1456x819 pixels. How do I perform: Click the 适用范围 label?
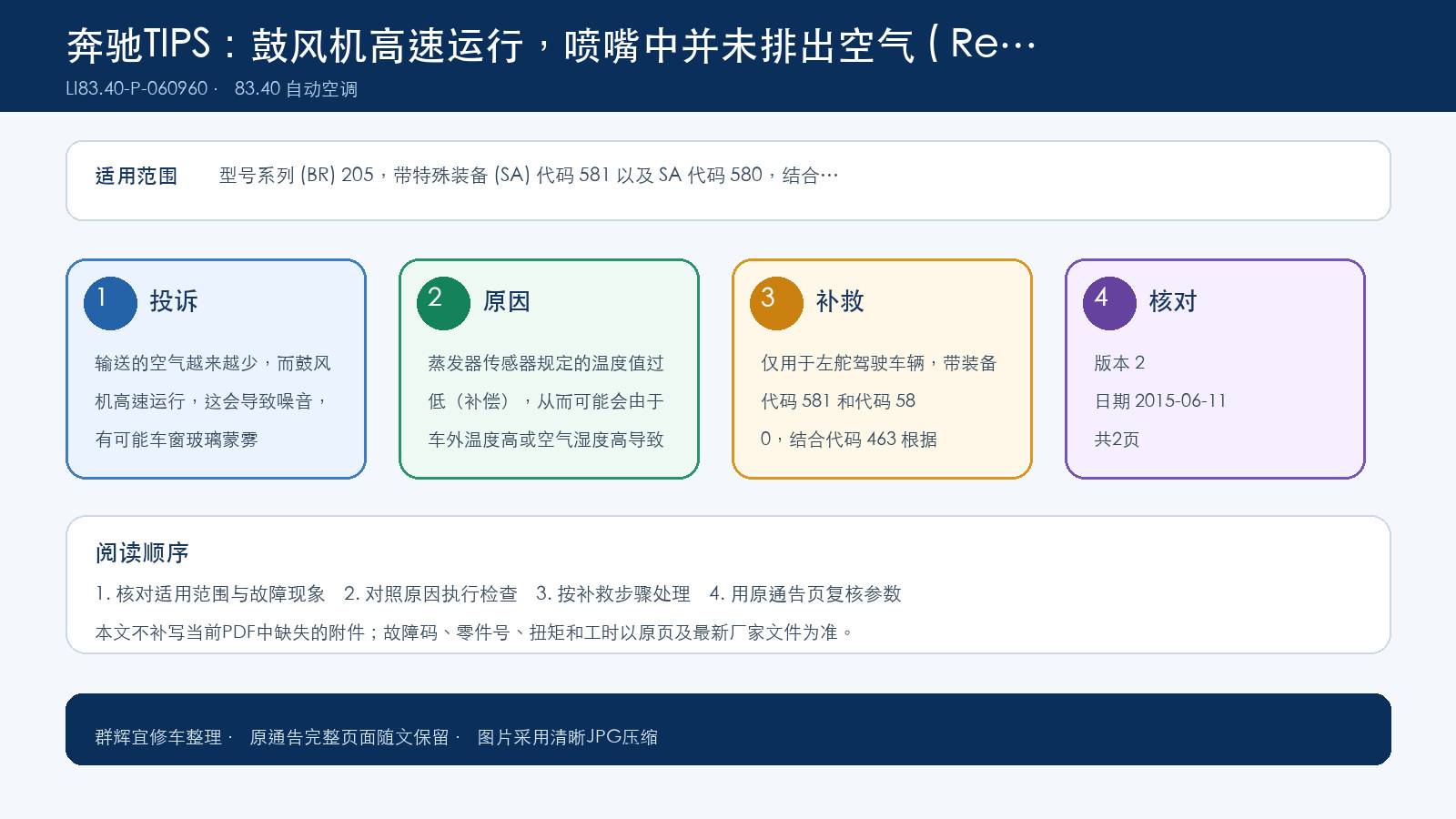click(136, 176)
